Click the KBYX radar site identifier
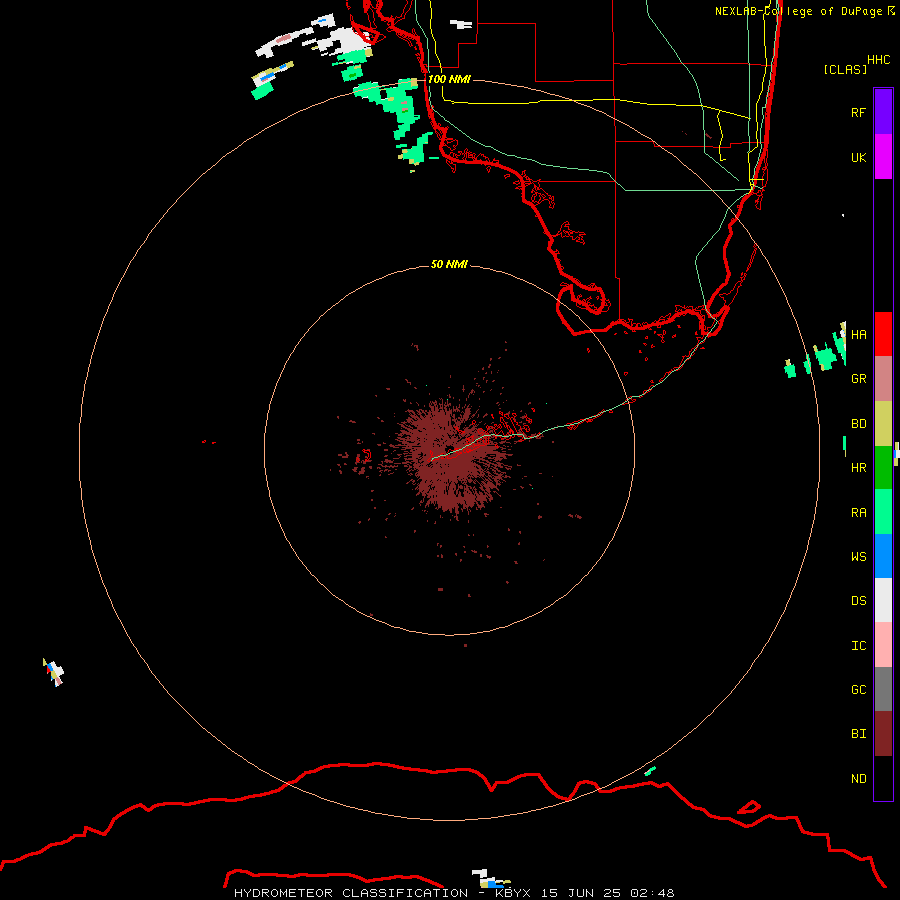Image resolution: width=900 pixels, height=900 pixels. [x=513, y=893]
